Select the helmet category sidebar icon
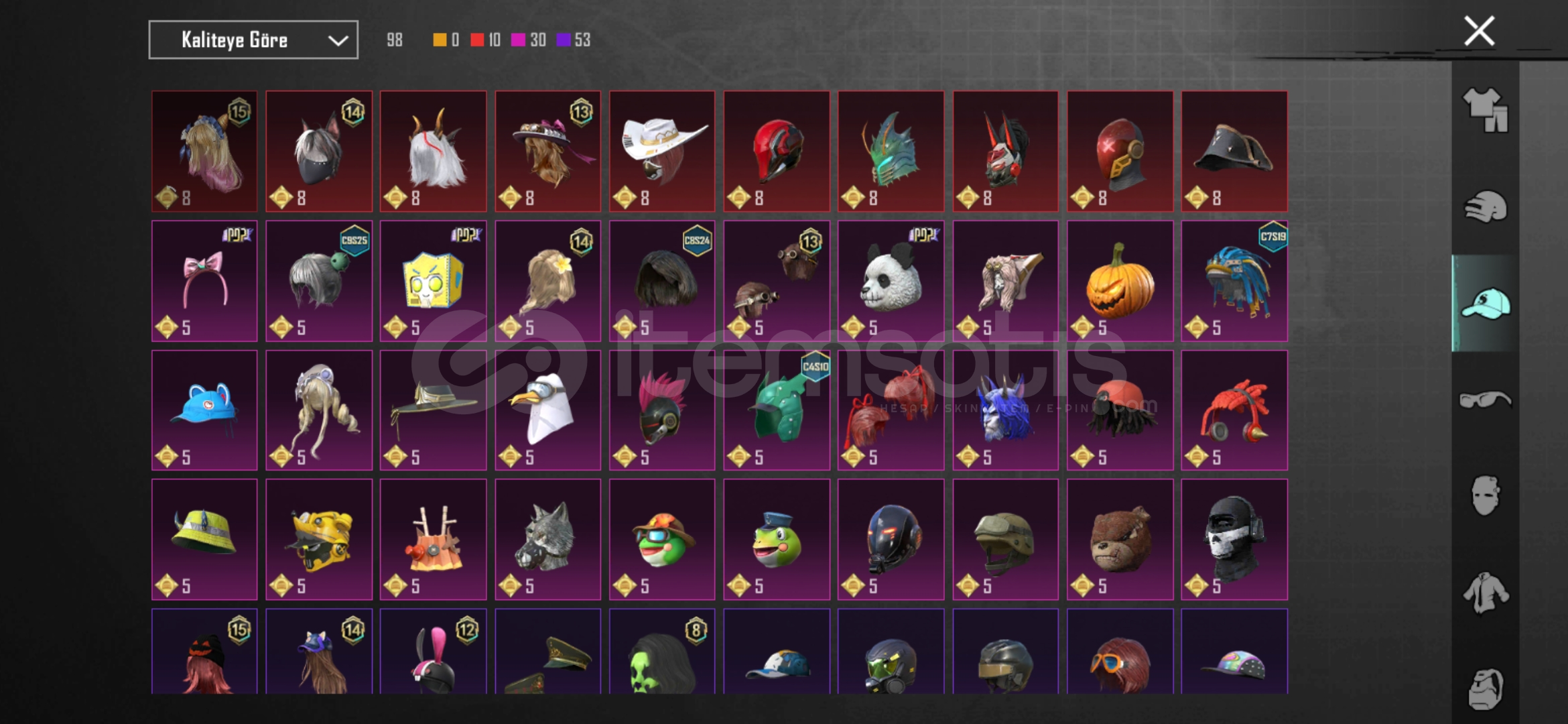The image size is (1568, 724). coord(1485,206)
